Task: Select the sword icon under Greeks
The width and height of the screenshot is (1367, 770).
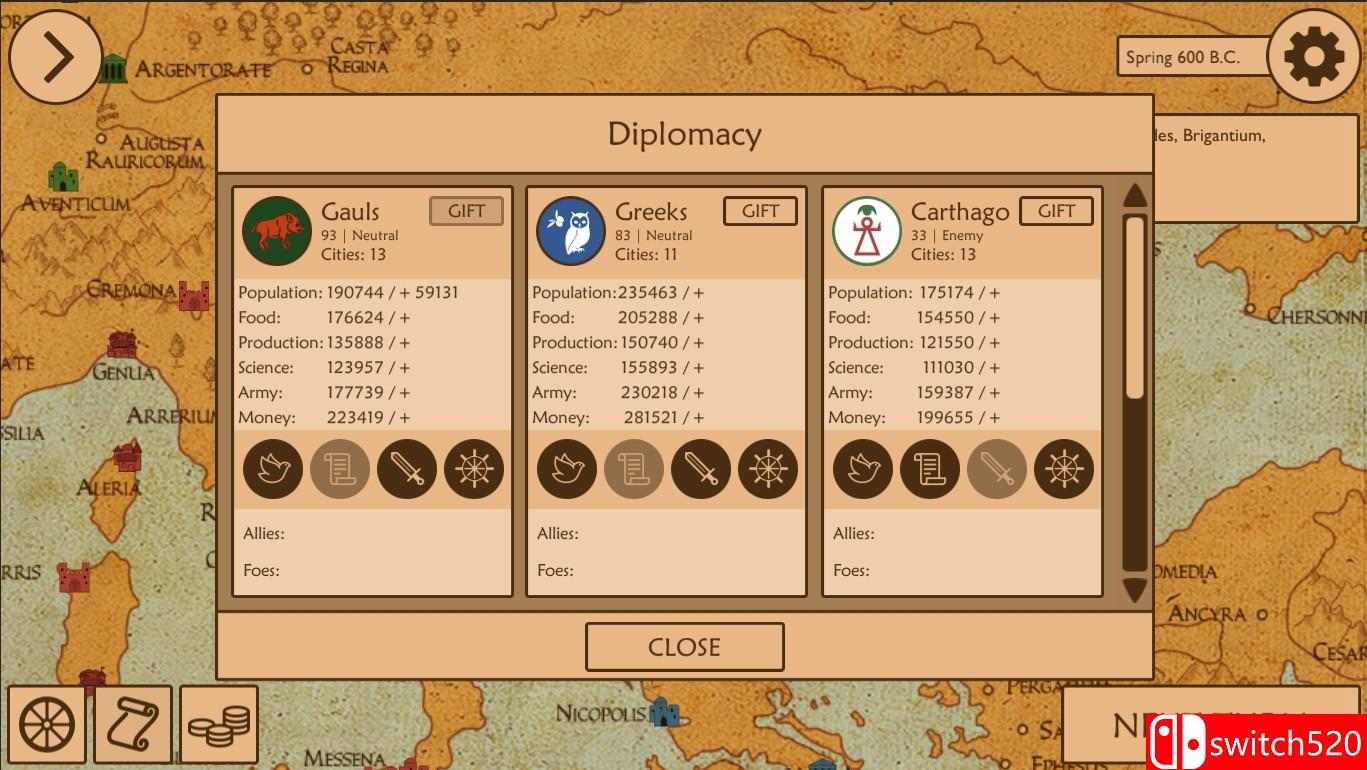Action: (701, 469)
